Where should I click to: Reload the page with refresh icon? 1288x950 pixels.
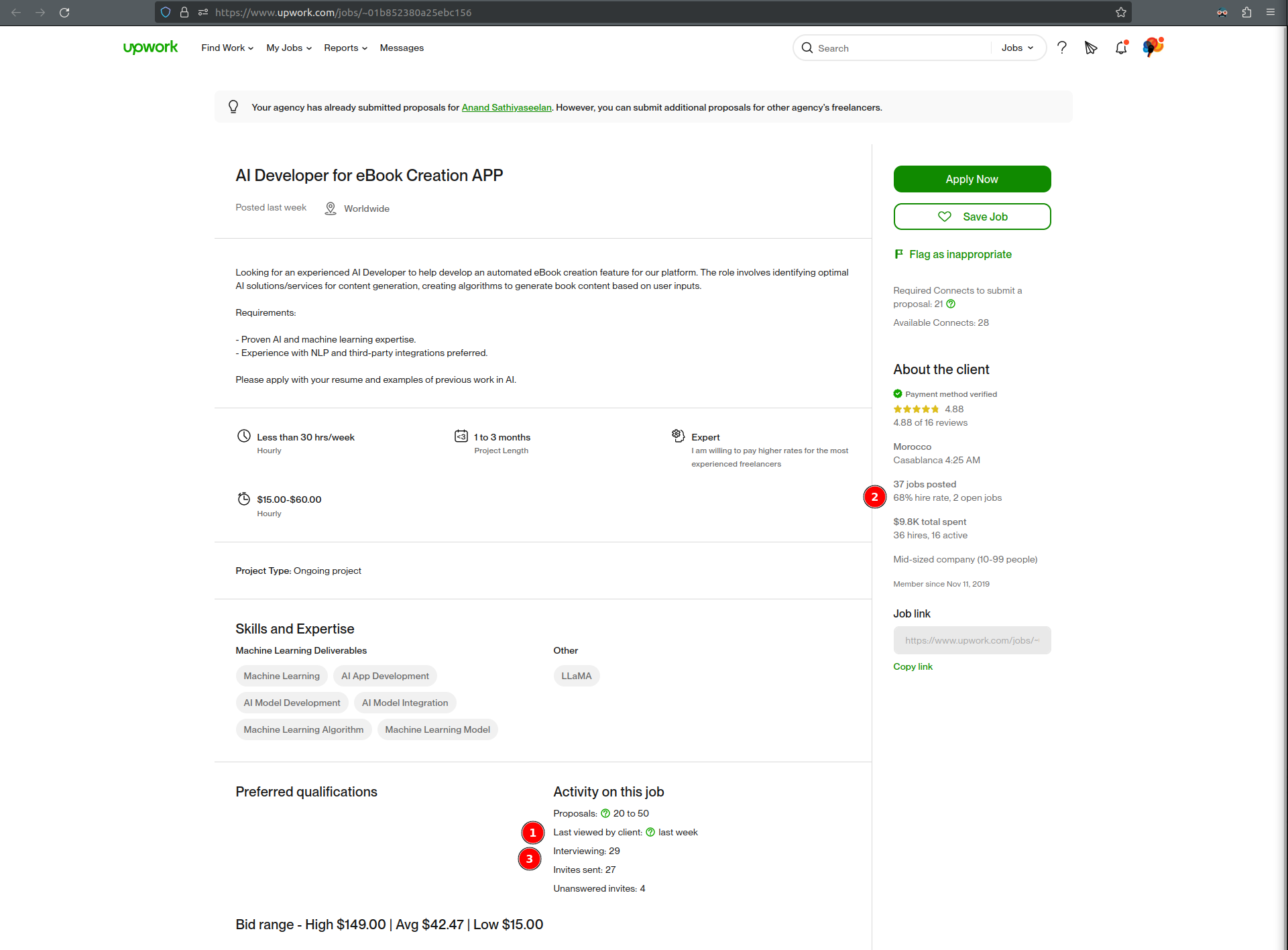point(64,12)
